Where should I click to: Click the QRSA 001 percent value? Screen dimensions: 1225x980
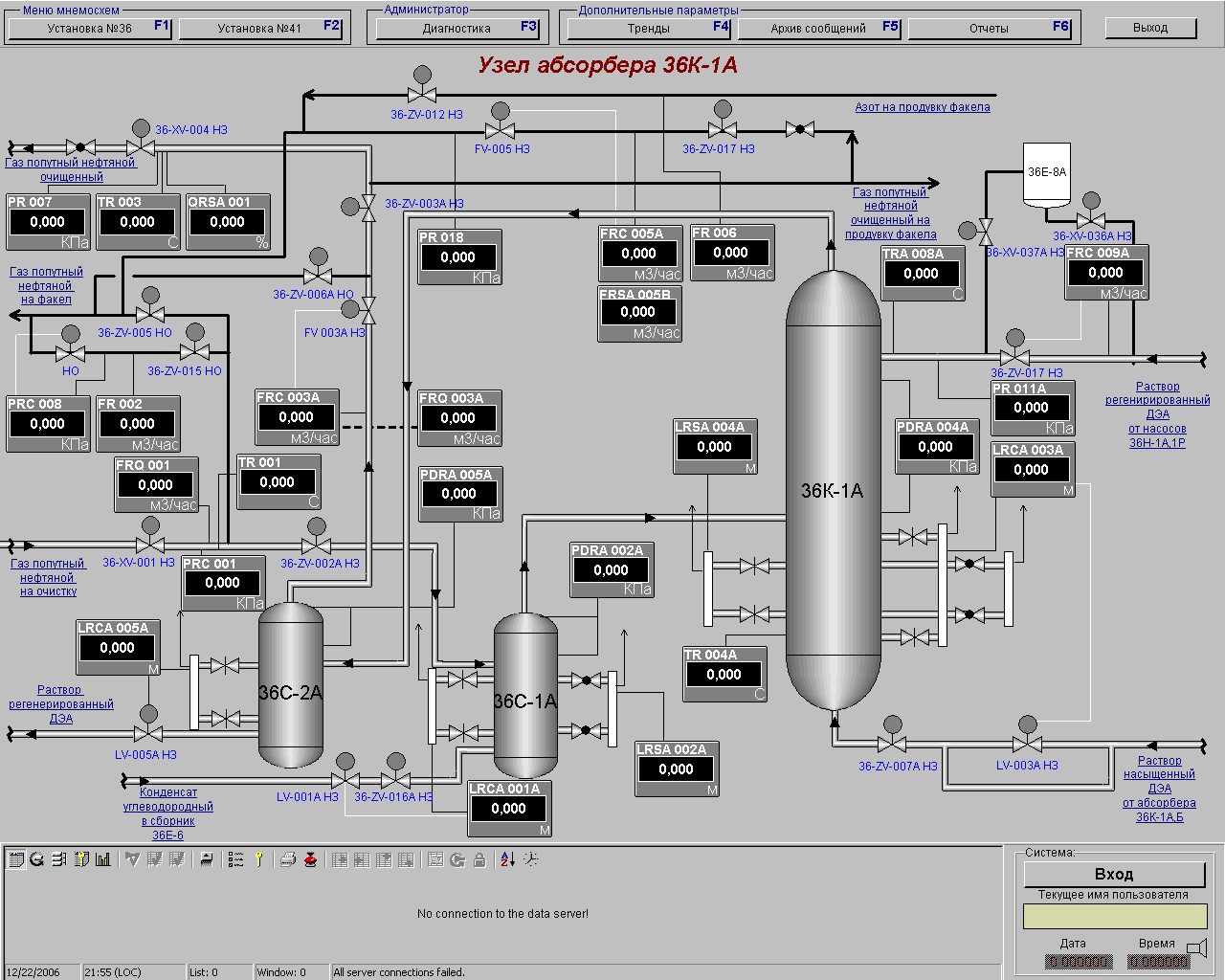(227, 221)
